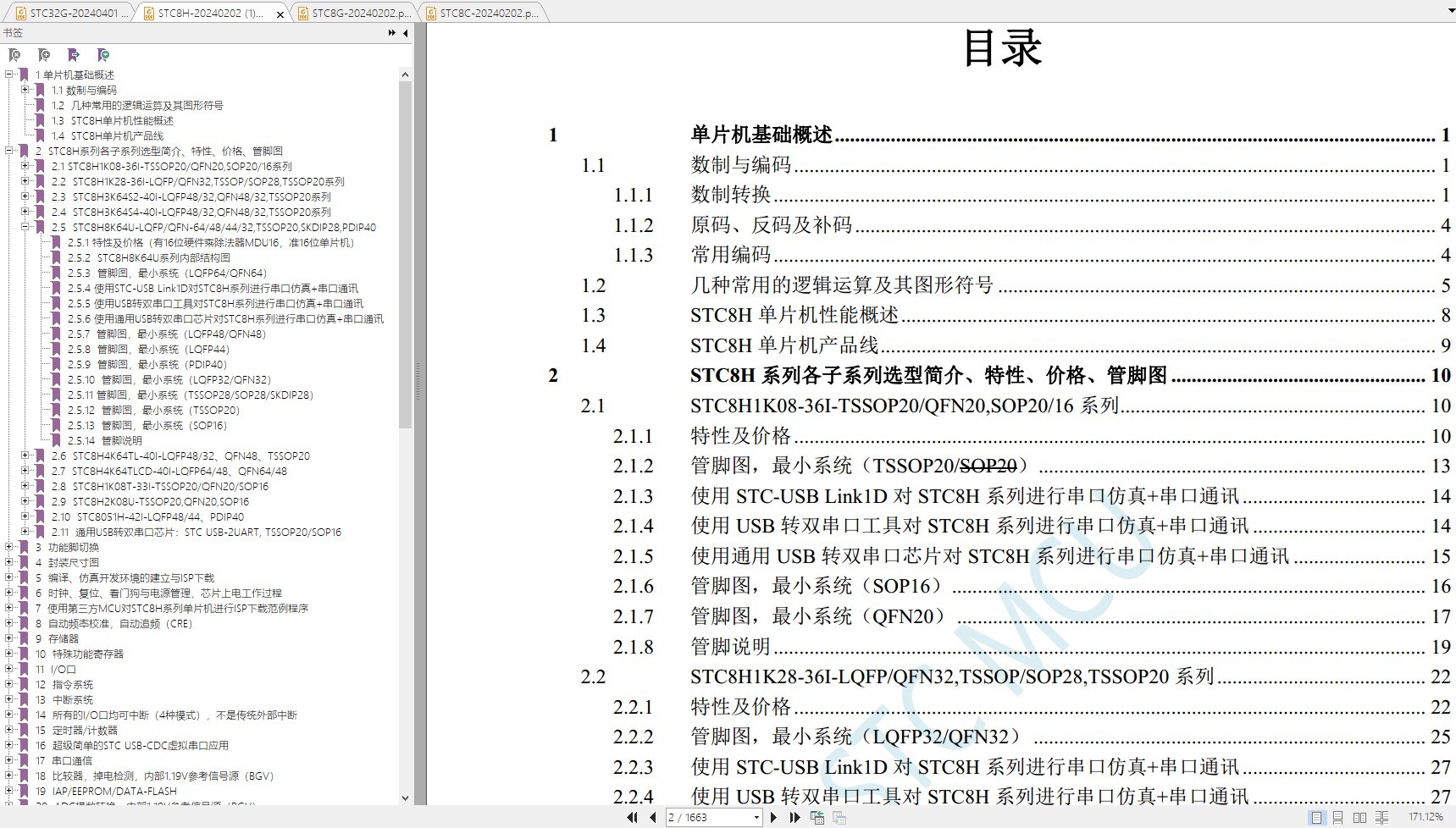Click bookmark icon beside 13 中断系统

click(x=24, y=699)
